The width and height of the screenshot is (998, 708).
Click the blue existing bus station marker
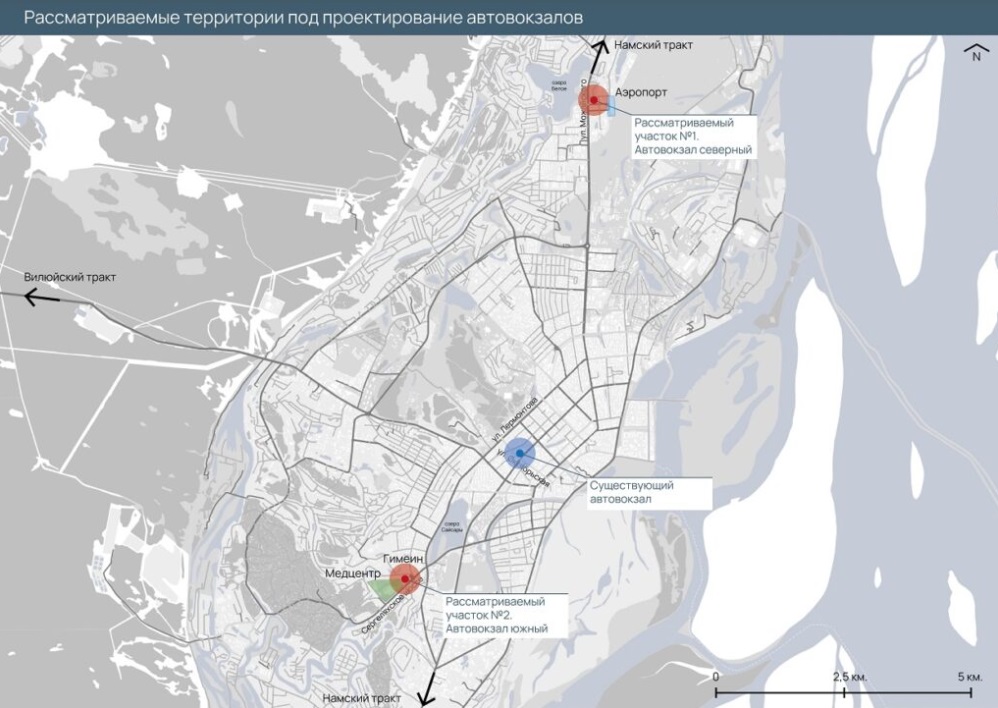520,453
